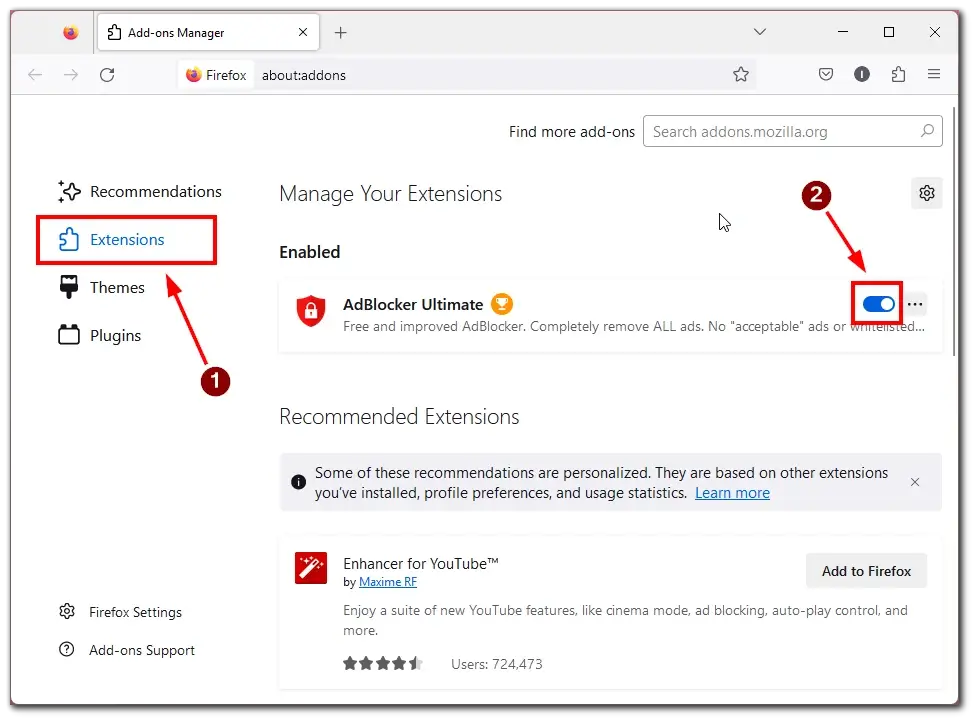This screenshot has height=723, width=977.
Task: Click the Manage Your Extensions heading
Action: (x=391, y=194)
